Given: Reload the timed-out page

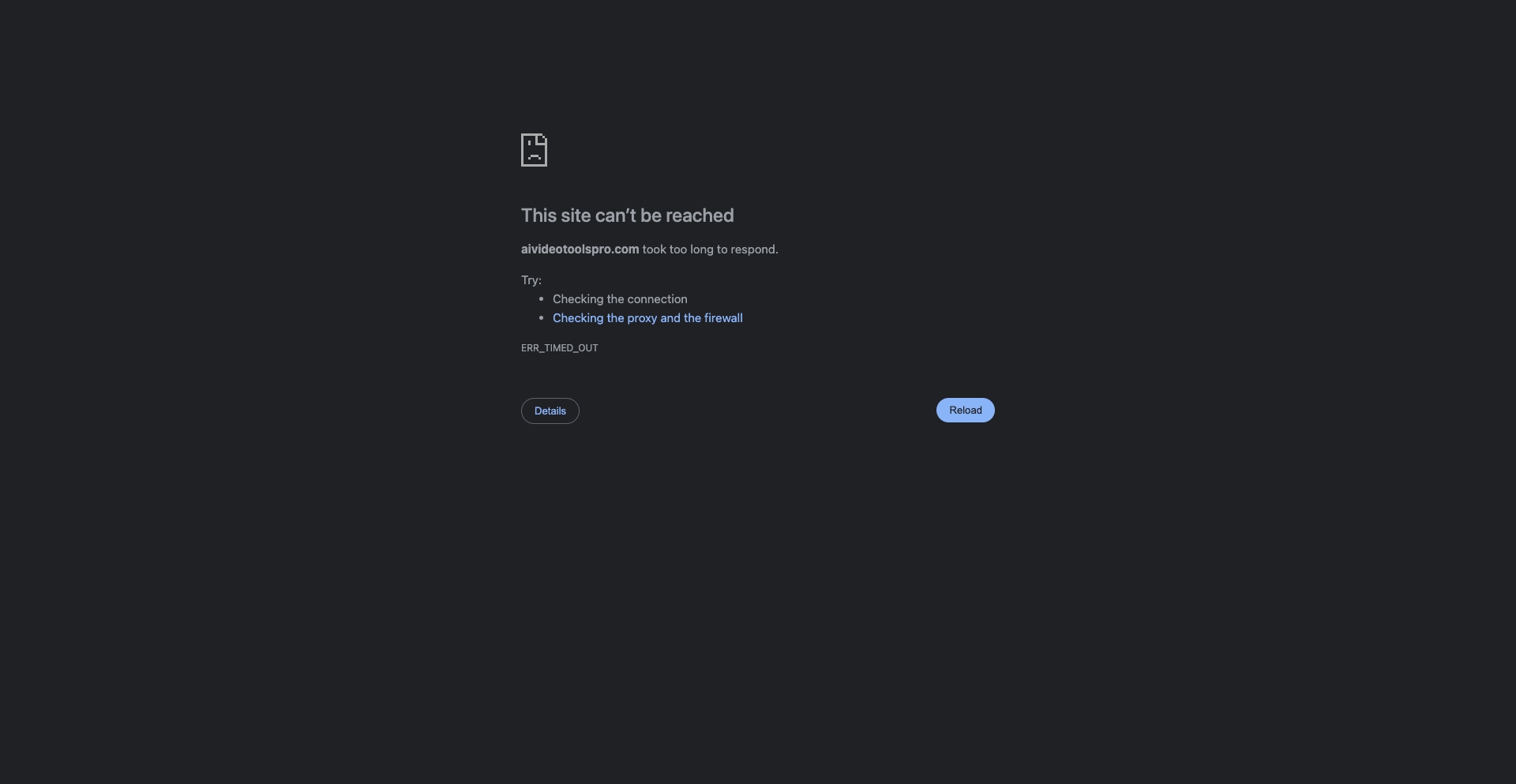Looking at the screenshot, I should [965, 410].
